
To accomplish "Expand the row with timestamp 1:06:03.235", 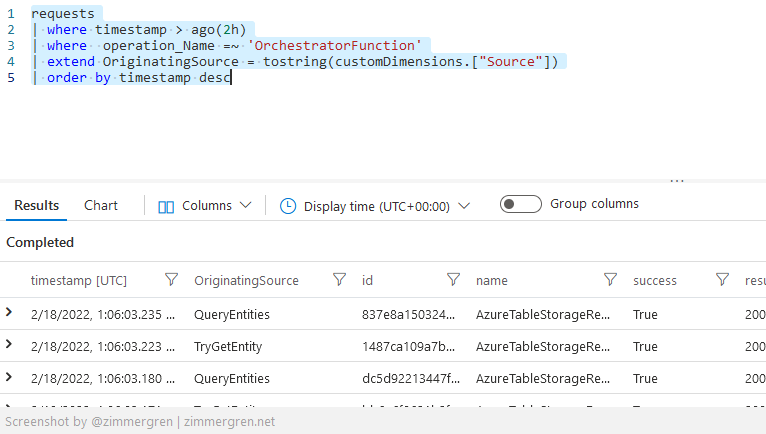I will click(x=9, y=312).
